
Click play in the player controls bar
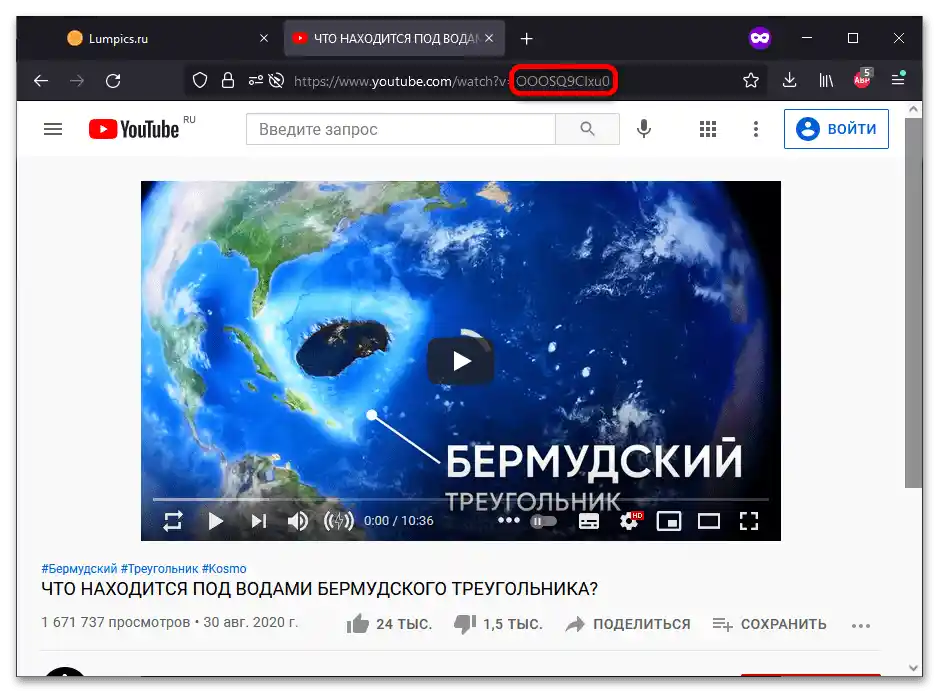pos(216,521)
